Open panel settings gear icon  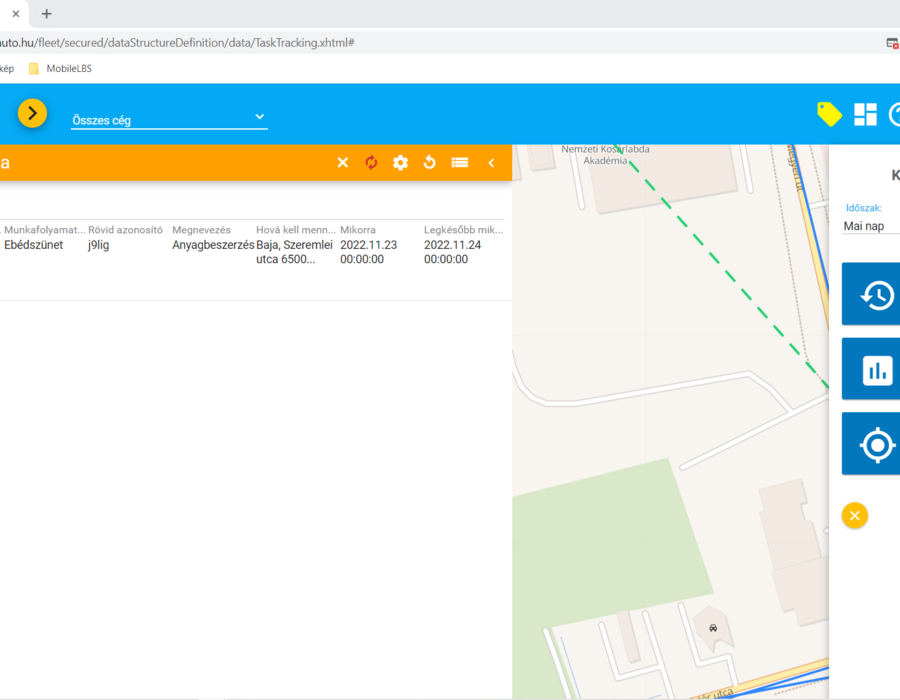click(400, 162)
